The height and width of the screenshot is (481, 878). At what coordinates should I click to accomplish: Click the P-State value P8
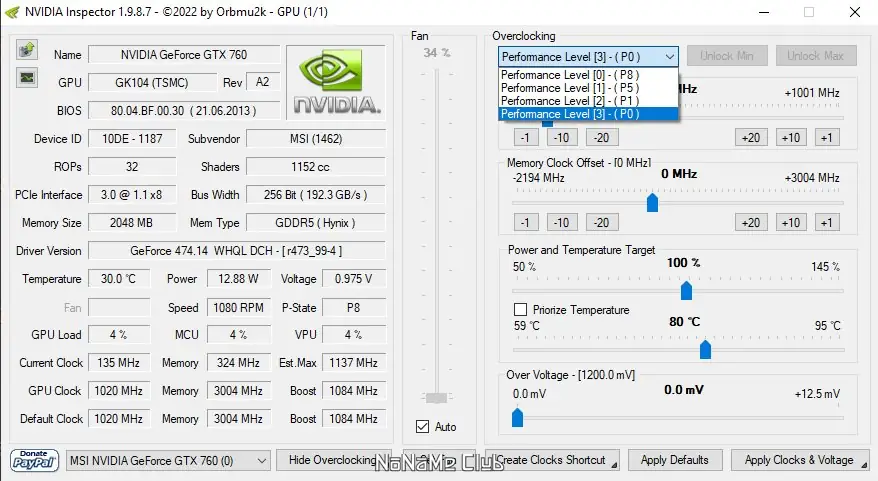pos(353,308)
